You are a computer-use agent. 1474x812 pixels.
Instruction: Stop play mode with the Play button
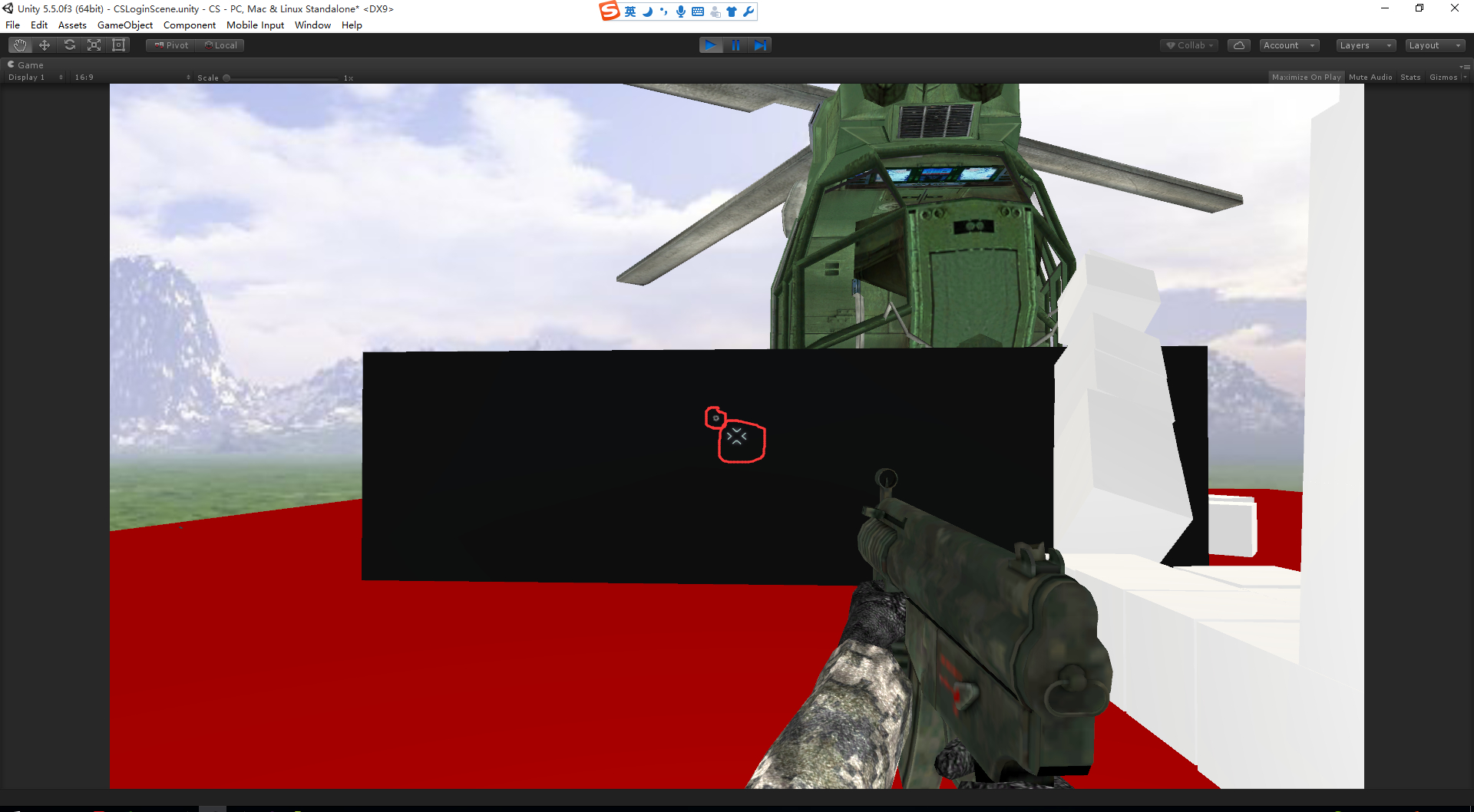(711, 45)
